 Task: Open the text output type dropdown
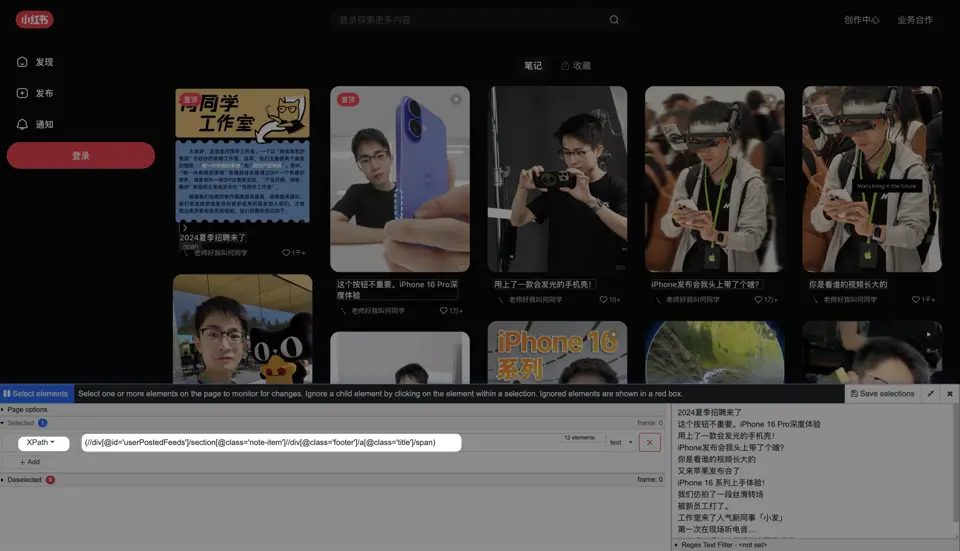tap(621, 442)
